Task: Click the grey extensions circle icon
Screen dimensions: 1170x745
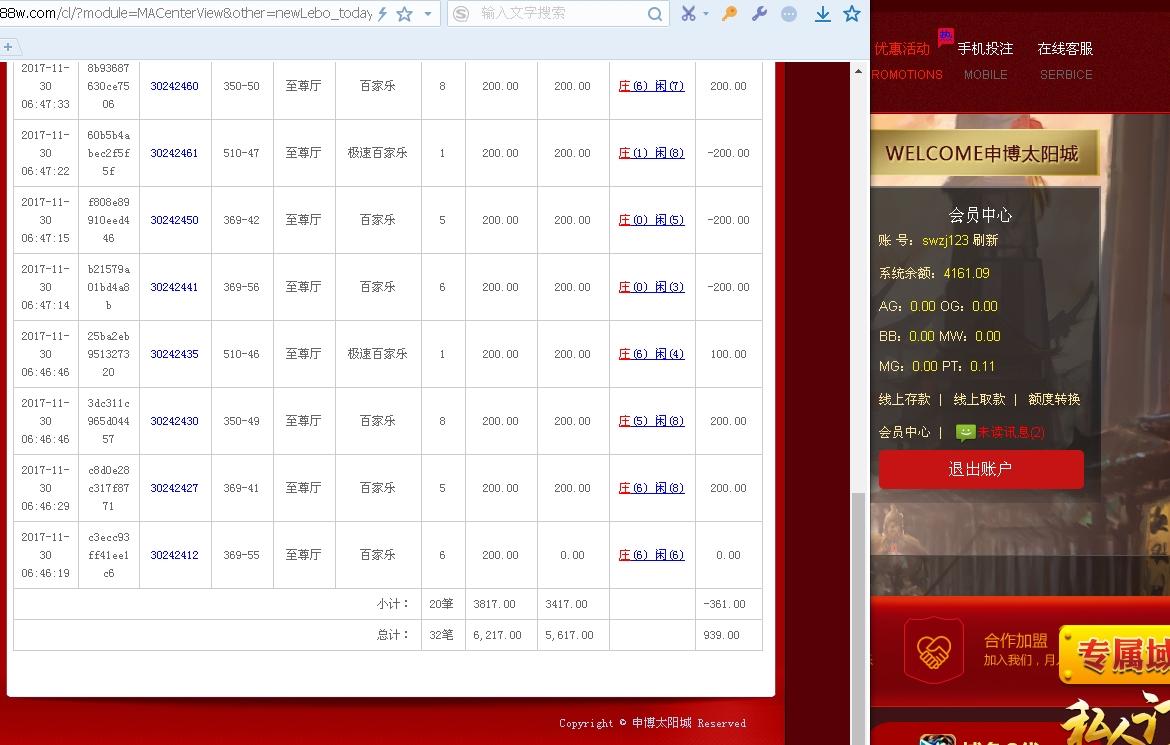Action: point(789,14)
